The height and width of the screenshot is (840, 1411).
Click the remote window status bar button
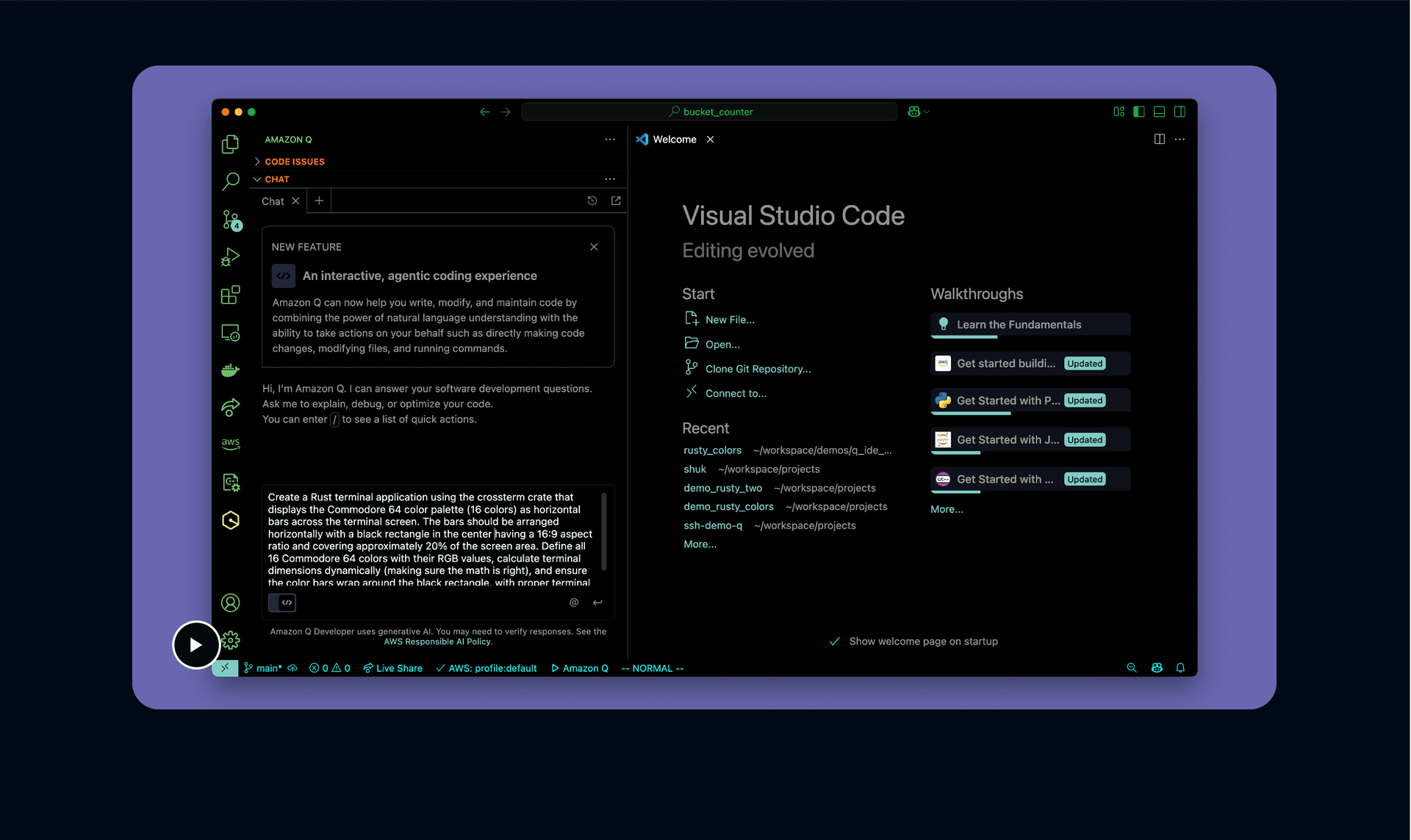click(225, 668)
